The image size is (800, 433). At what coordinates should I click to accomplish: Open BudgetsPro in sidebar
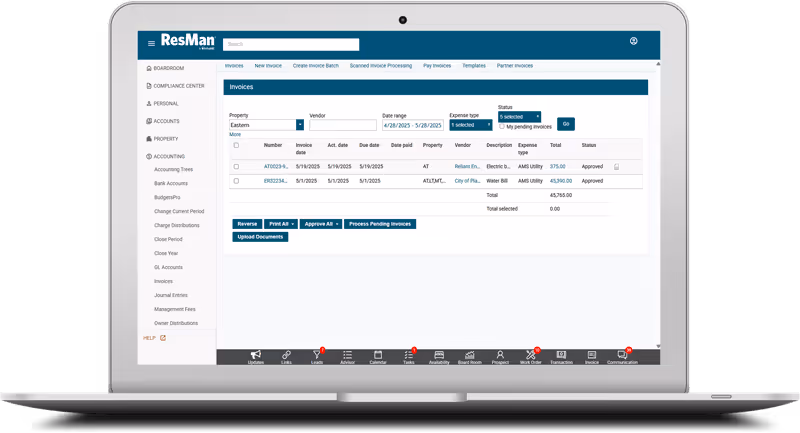(x=167, y=197)
